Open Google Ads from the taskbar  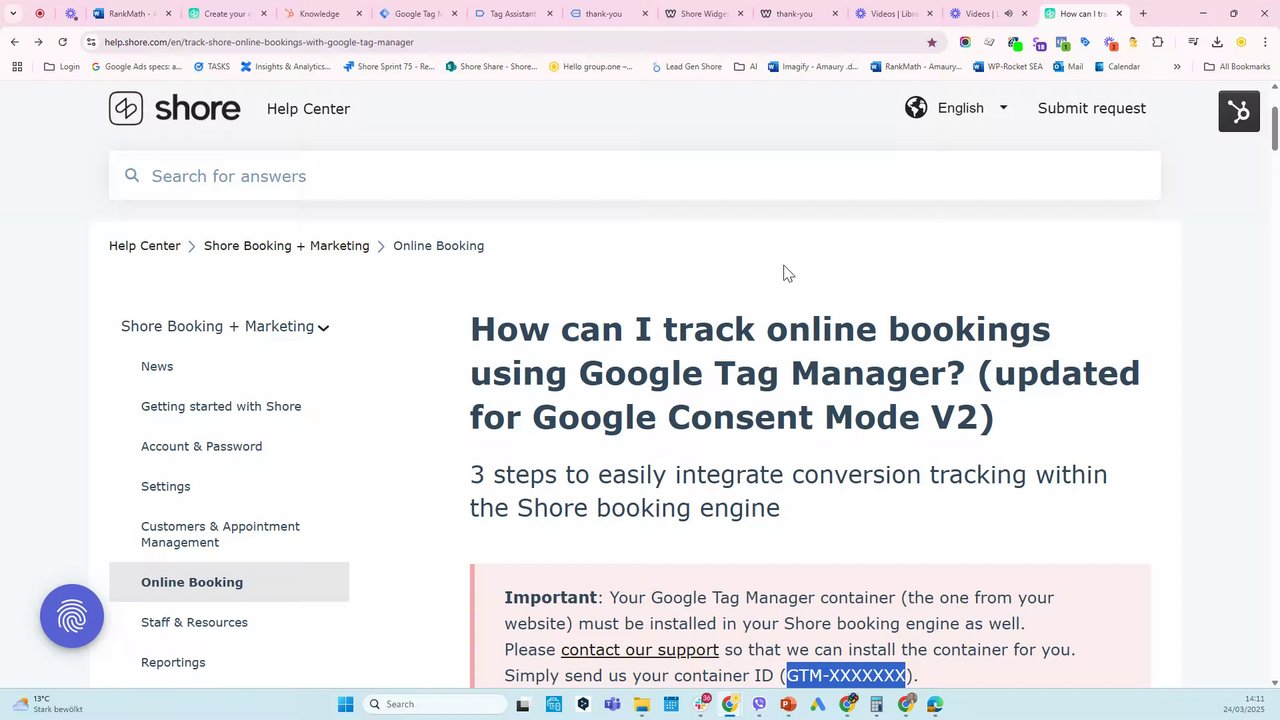coord(817,704)
